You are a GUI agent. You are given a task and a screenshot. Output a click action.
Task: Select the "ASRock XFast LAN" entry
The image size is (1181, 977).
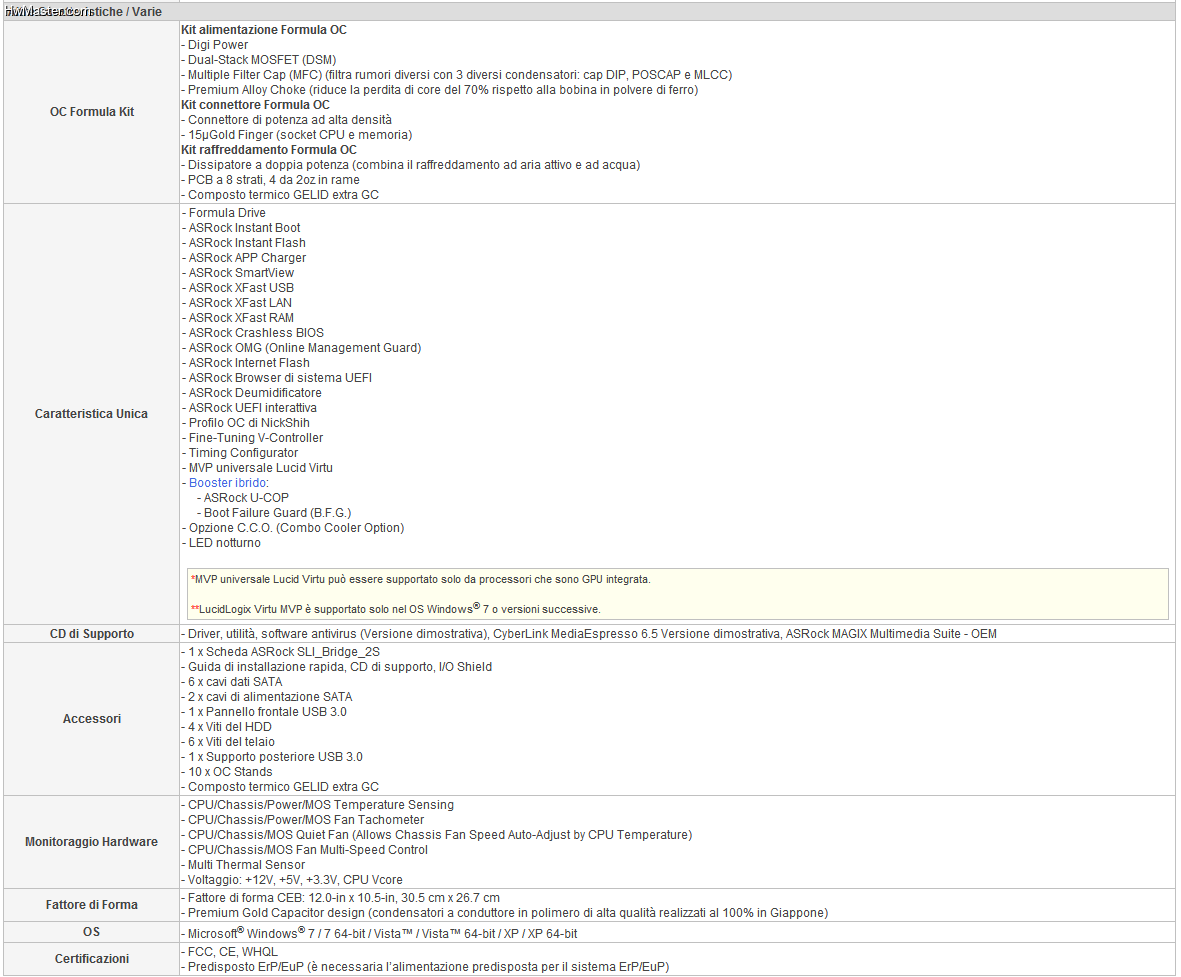click(237, 304)
